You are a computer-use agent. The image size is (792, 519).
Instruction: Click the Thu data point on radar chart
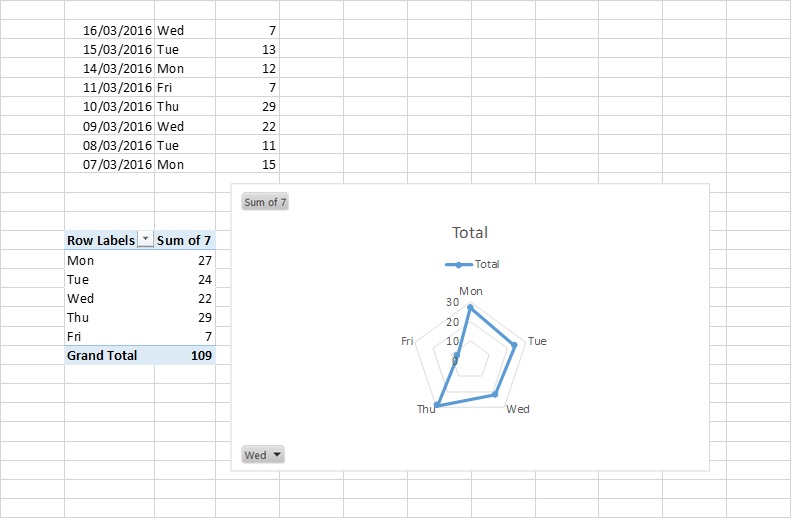(x=437, y=405)
